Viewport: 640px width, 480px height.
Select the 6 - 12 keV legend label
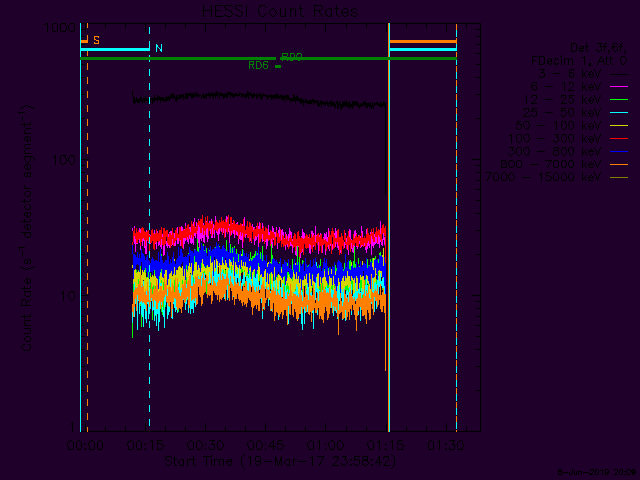(x=565, y=87)
